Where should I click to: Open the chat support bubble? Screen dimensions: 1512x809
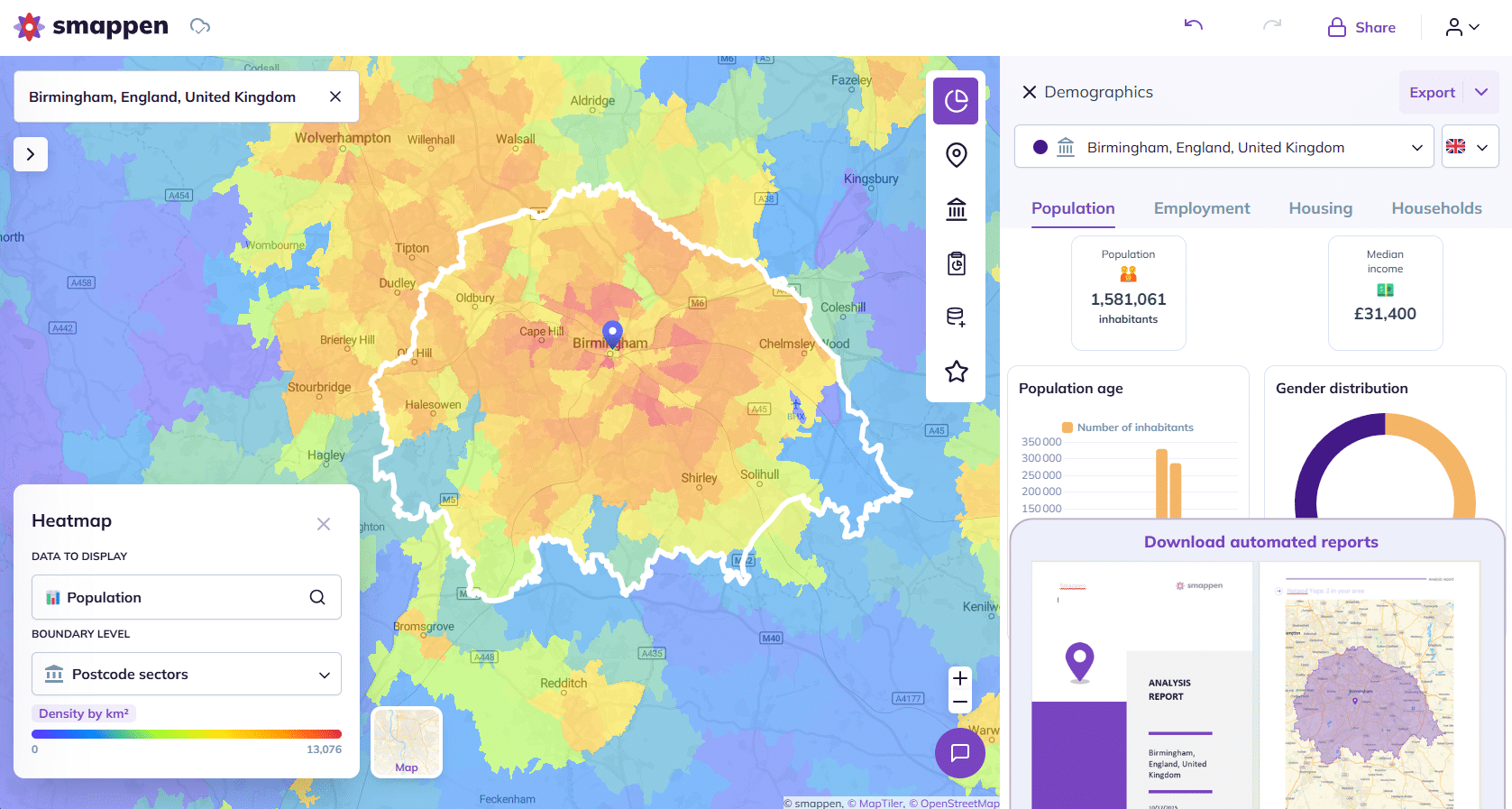coord(959,752)
